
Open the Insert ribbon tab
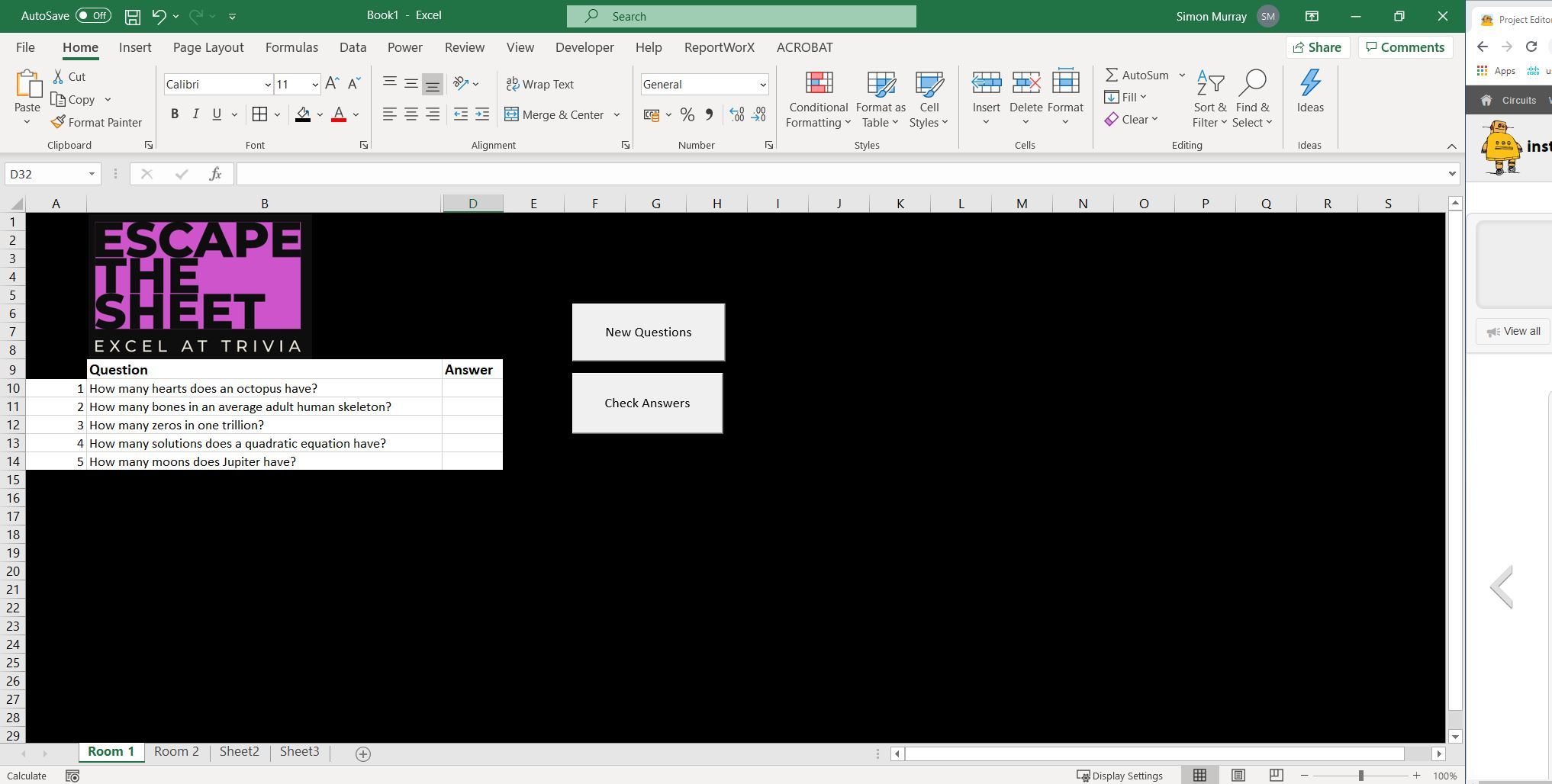[x=135, y=47]
